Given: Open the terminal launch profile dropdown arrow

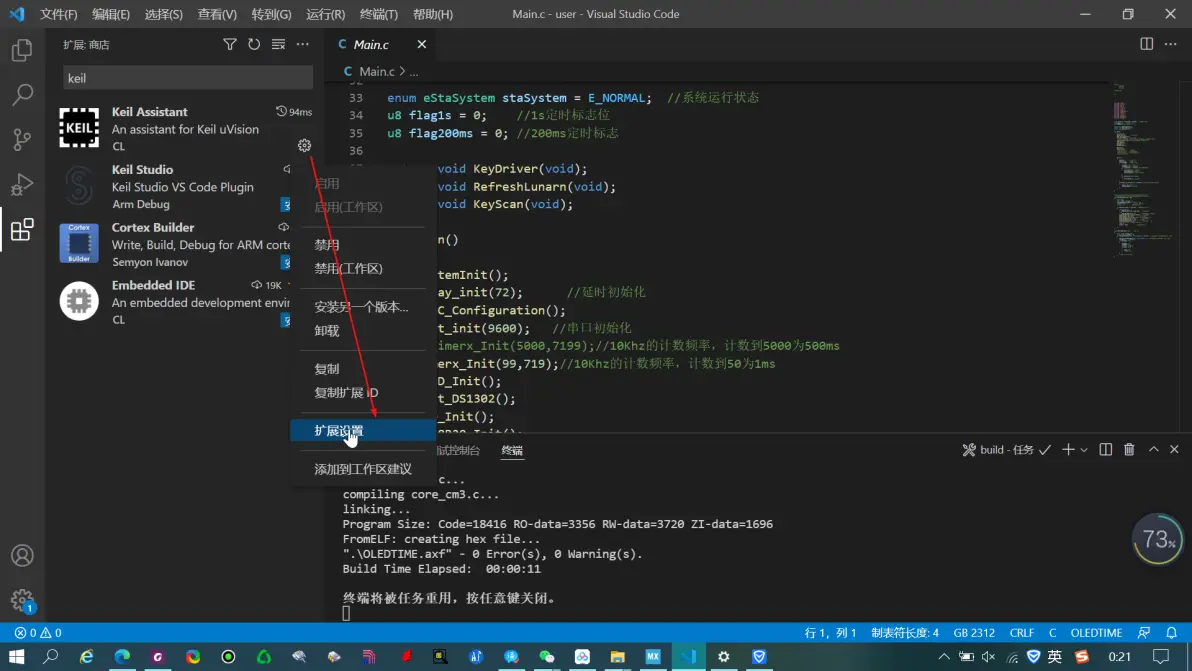Looking at the screenshot, I should click(x=1084, y=450).
